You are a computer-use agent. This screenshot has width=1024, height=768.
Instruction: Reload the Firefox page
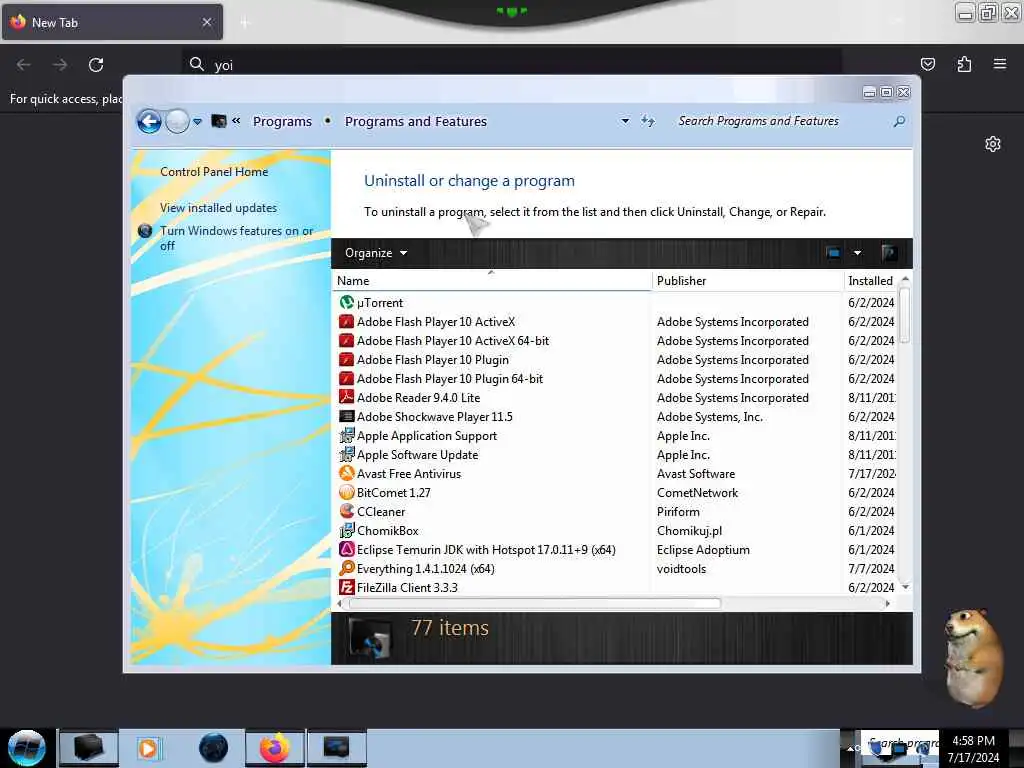click(x=96, y=65)
